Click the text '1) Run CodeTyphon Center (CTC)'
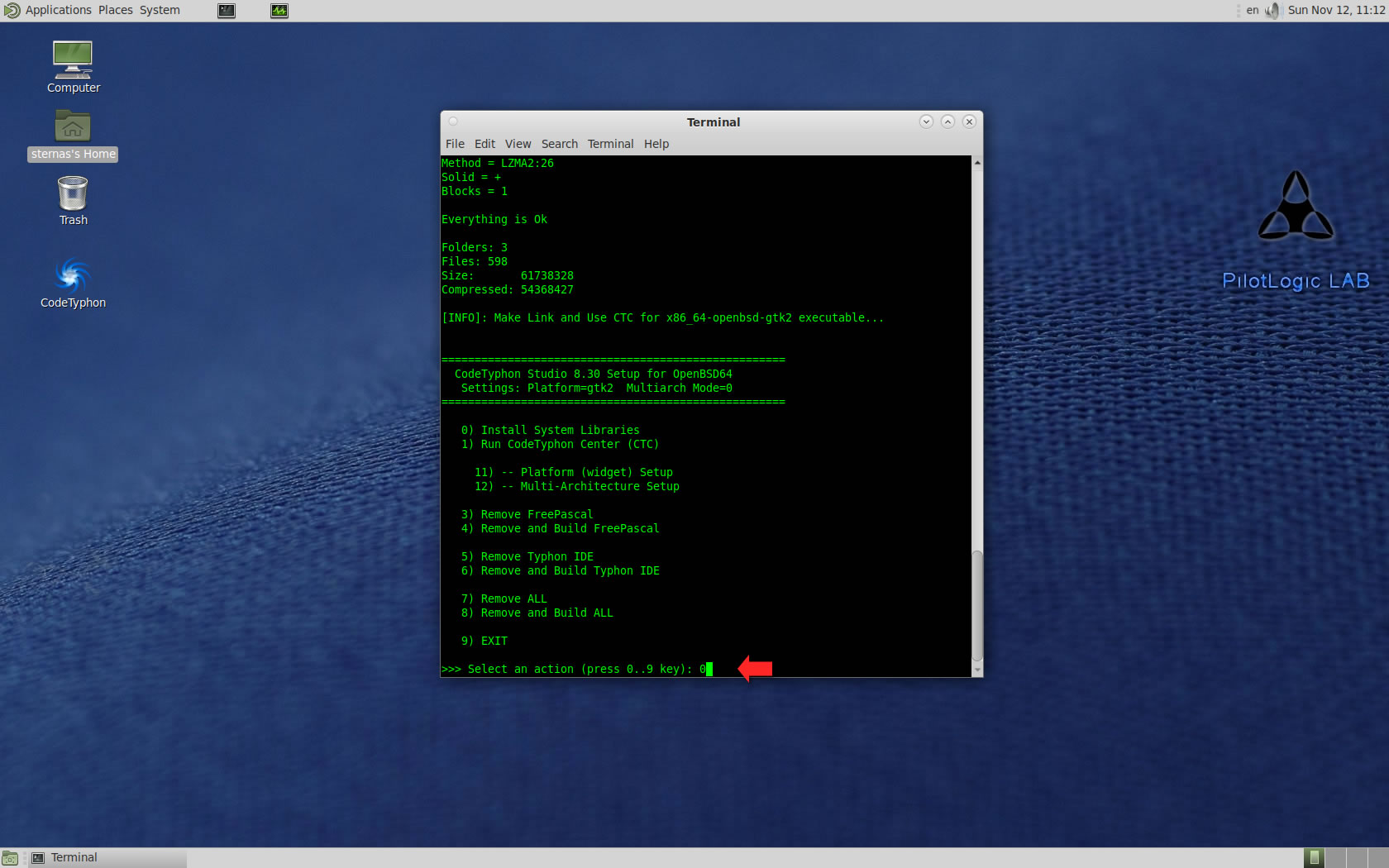Image resolution: width=1389 pixels, height=868 pixels. coord(561,444)
